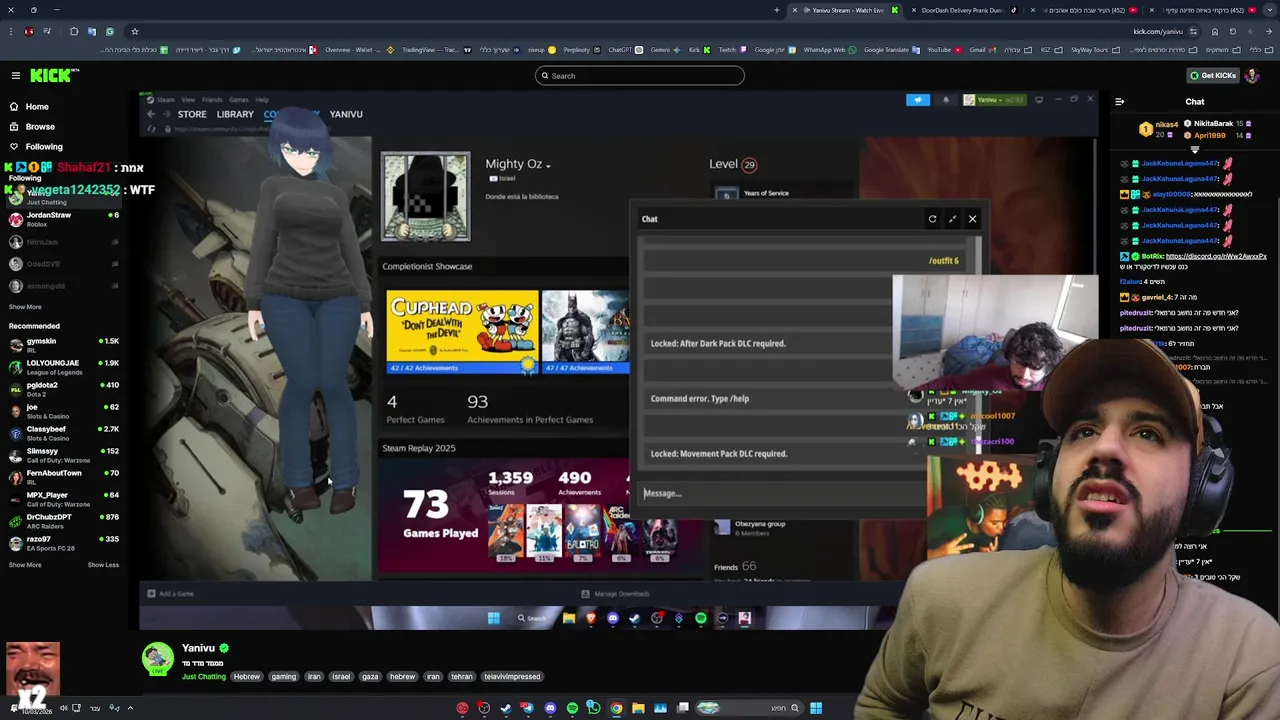Viewport: 1280px width, 720px height.
Task: Open YANIVU tab in streamed Steam window
Action: point(346,114)
